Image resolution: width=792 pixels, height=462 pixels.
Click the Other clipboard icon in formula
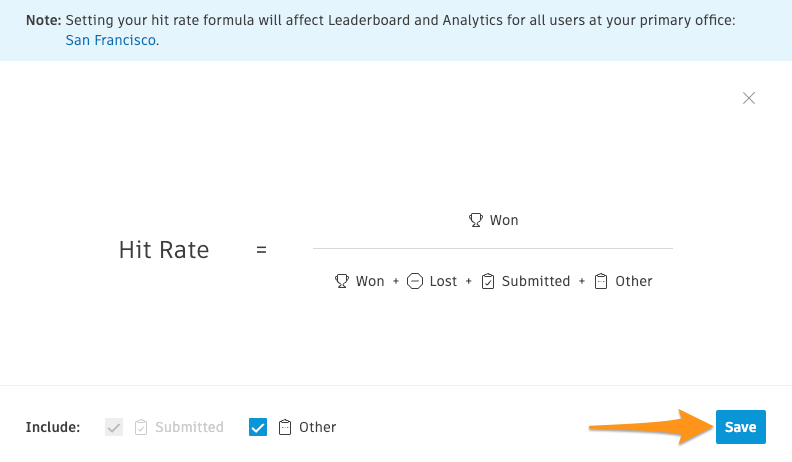point(601,281)
